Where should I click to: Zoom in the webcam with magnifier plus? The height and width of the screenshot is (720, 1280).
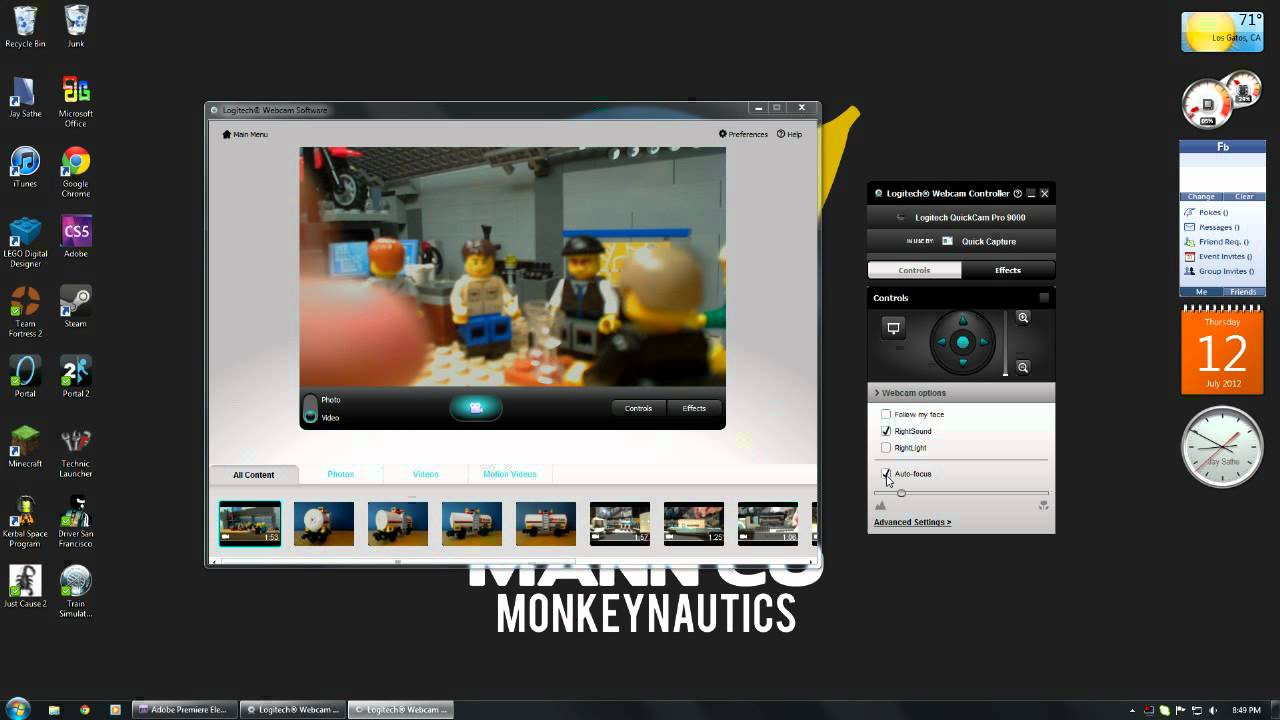point(1023,318)
